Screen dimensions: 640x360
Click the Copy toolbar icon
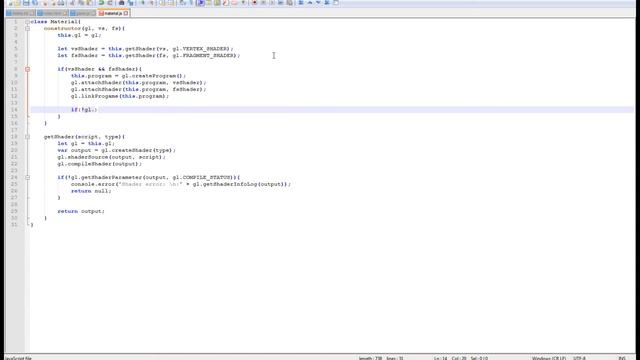pos(81,3)
